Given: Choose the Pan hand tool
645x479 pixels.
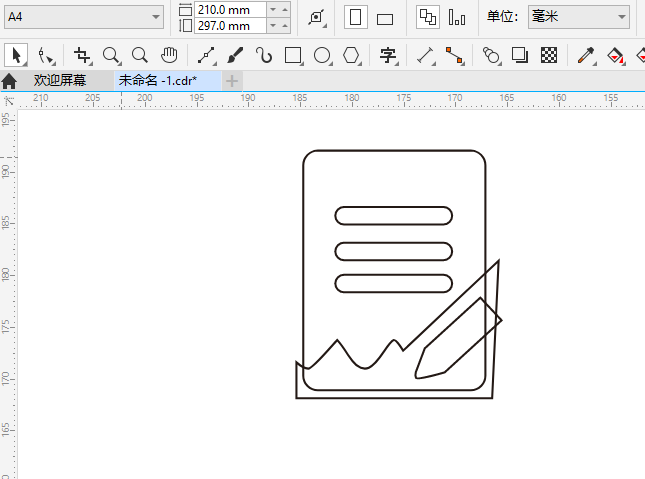Looking at the screenshot, I should point(170,56).
